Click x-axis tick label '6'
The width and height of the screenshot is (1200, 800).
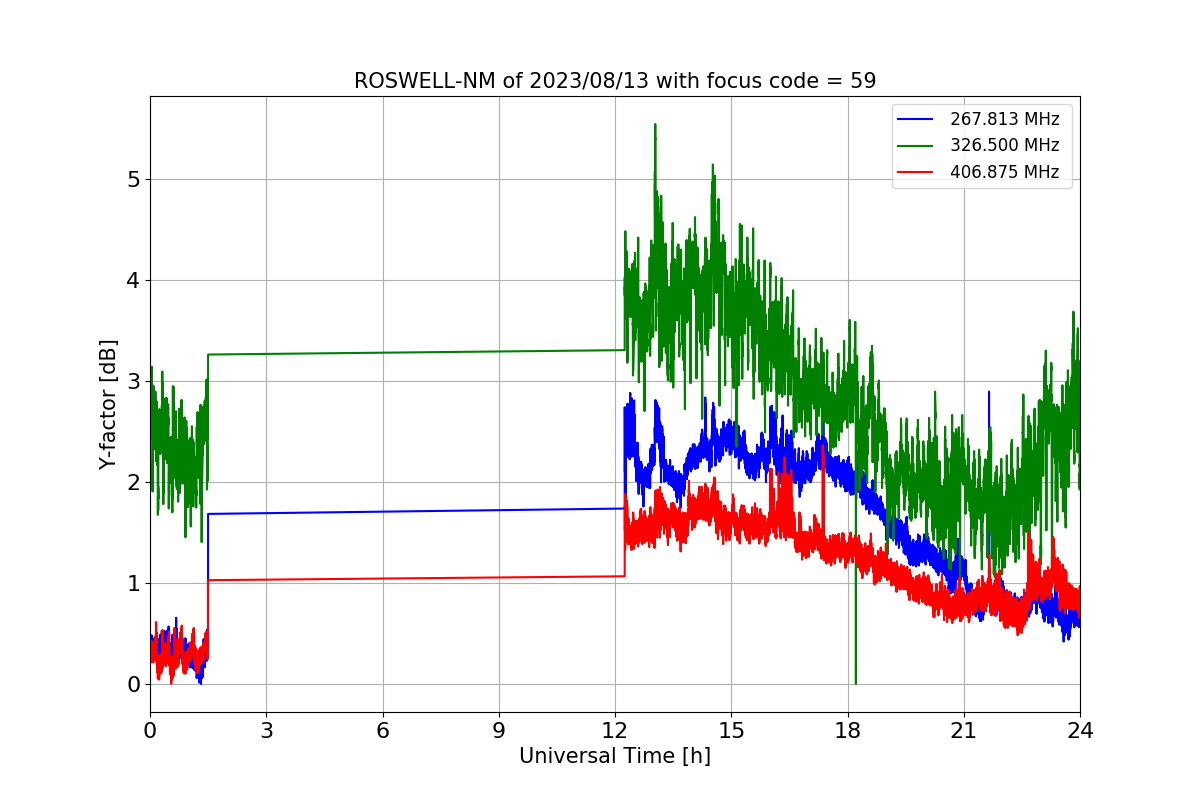382,731
